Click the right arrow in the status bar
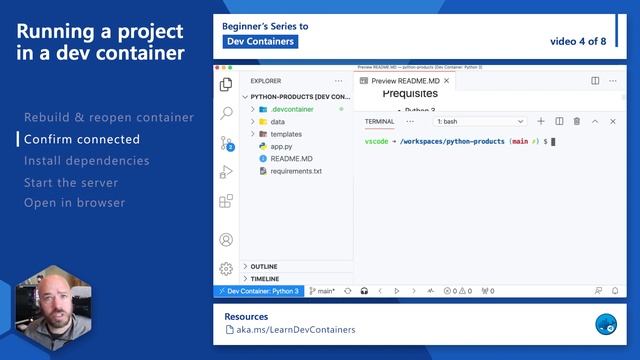Screen dimensions: 640x360 (413, 291)
